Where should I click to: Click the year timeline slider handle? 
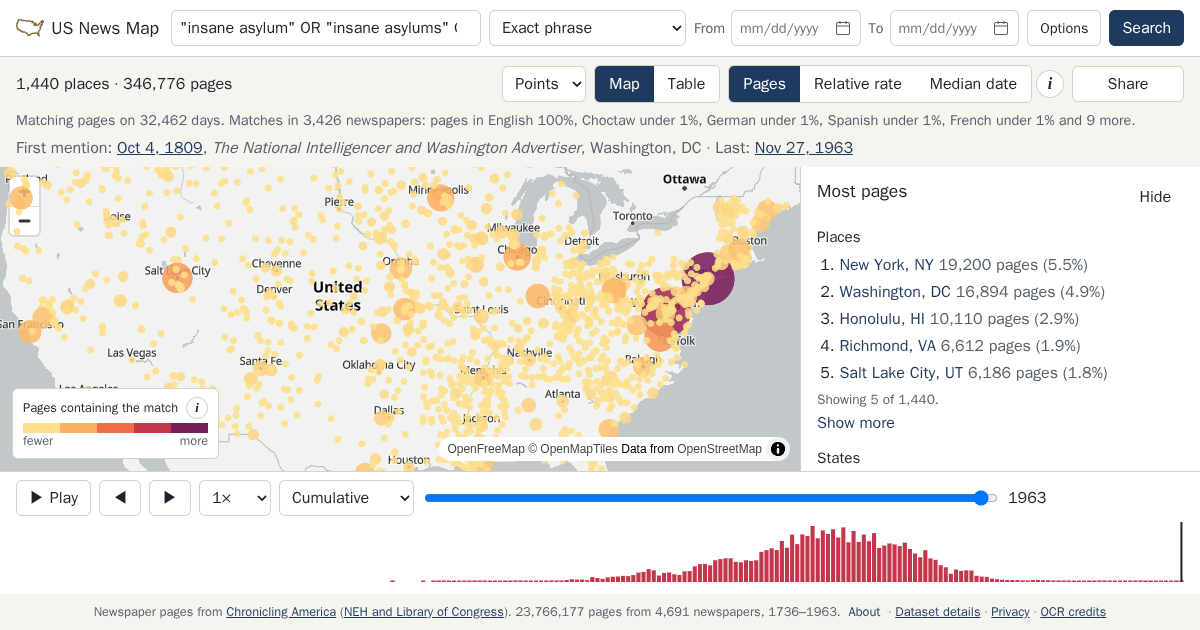click(x=981, y=498)
